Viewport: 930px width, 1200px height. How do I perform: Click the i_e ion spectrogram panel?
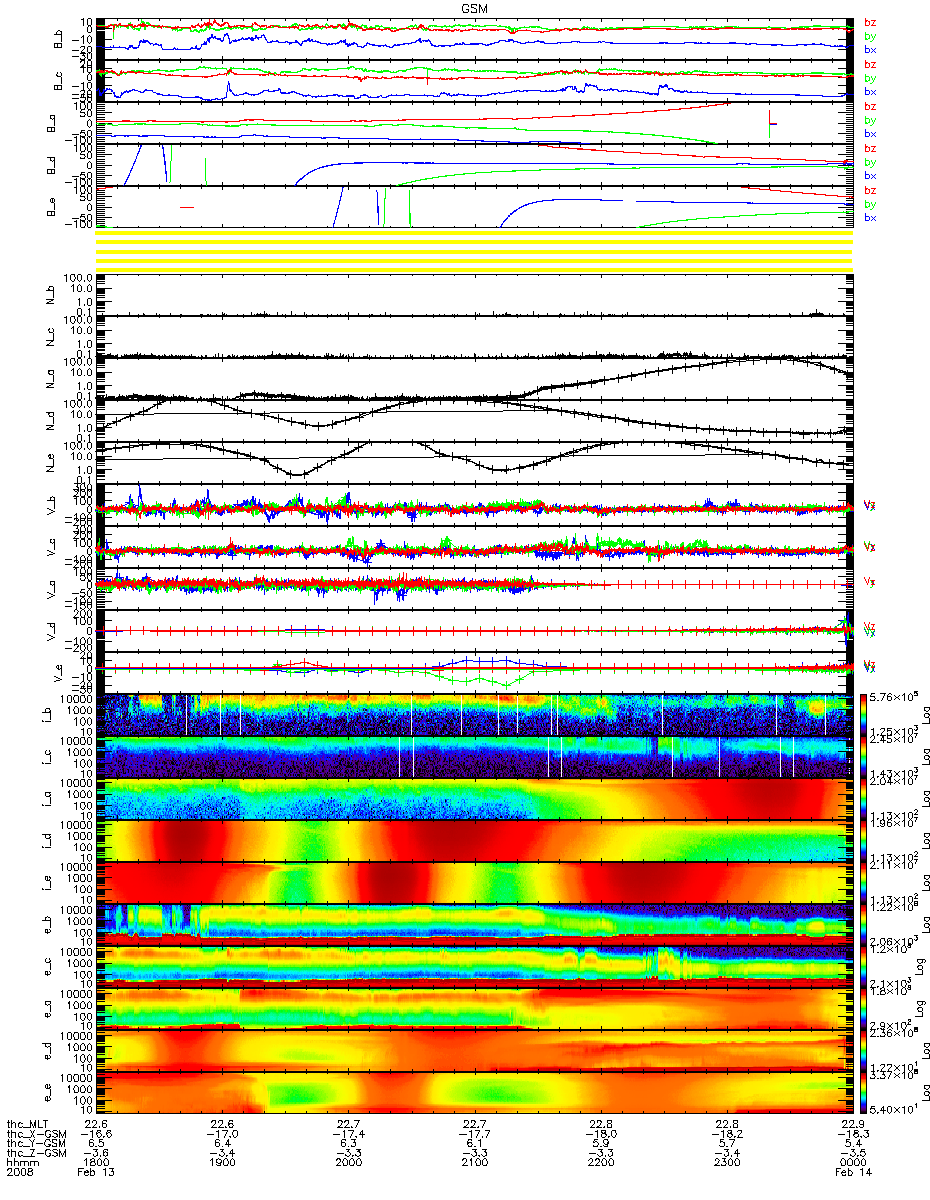point(476,883)
